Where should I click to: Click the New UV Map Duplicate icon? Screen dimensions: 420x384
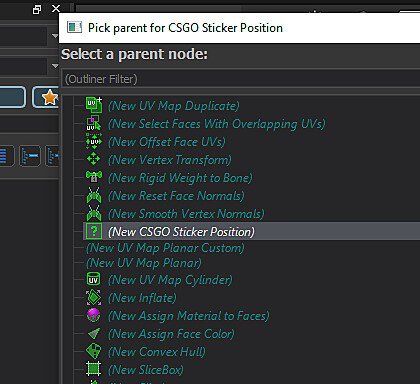94,105
